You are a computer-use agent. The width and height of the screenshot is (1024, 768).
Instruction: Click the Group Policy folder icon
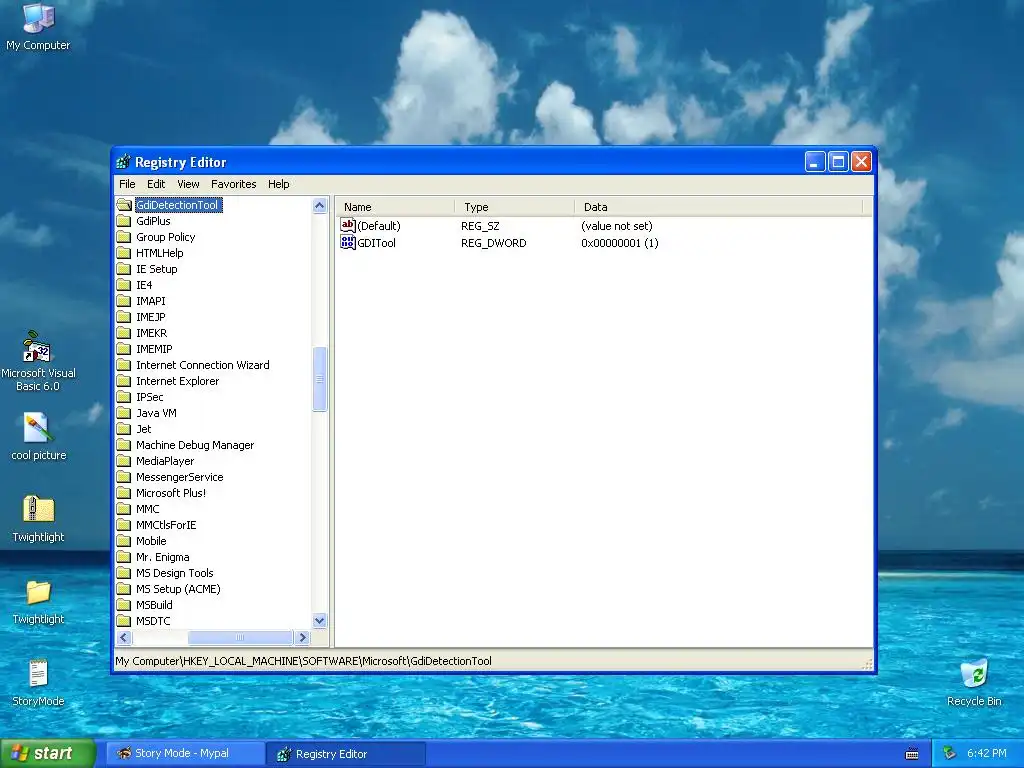coord(124,237)
